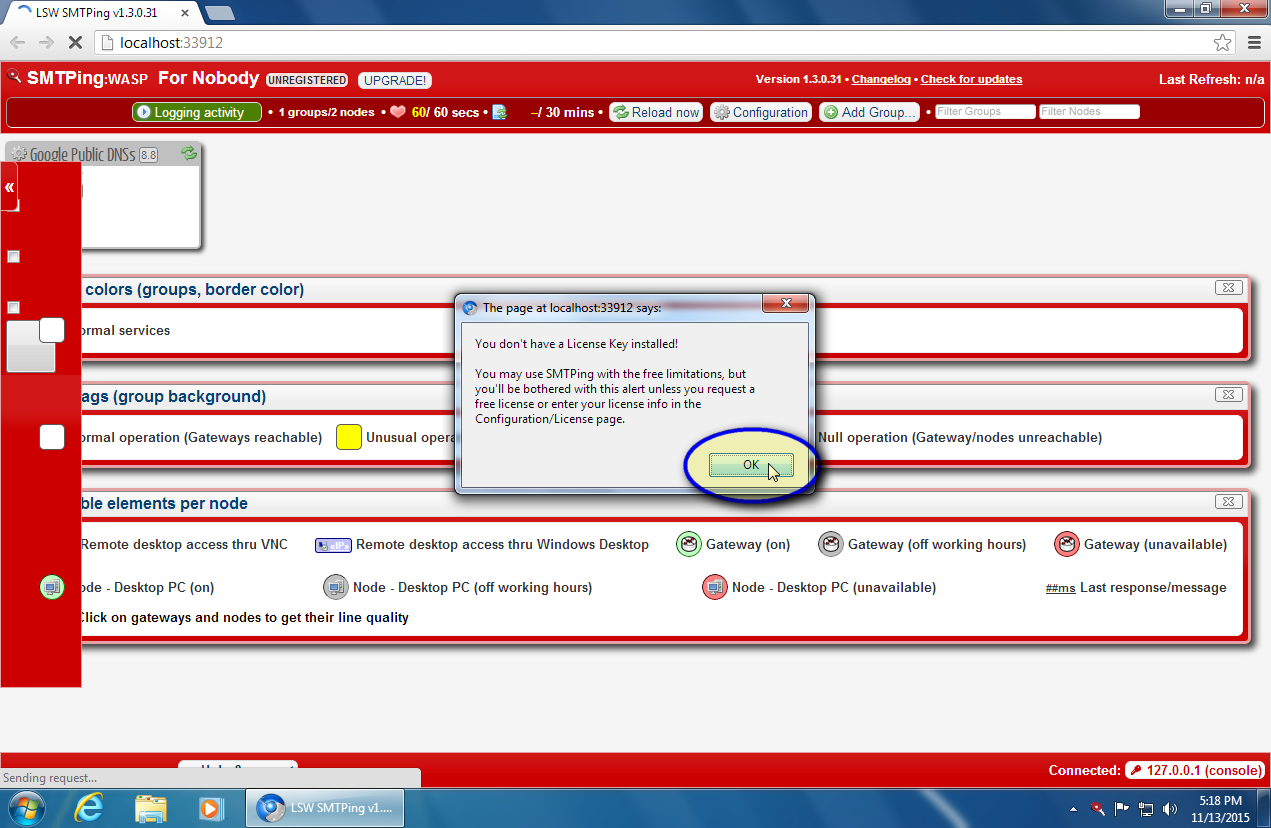1271x828 pixels.
Task: Collapse the red sidebar with the « arrow
Action: [x=9, y=187]
